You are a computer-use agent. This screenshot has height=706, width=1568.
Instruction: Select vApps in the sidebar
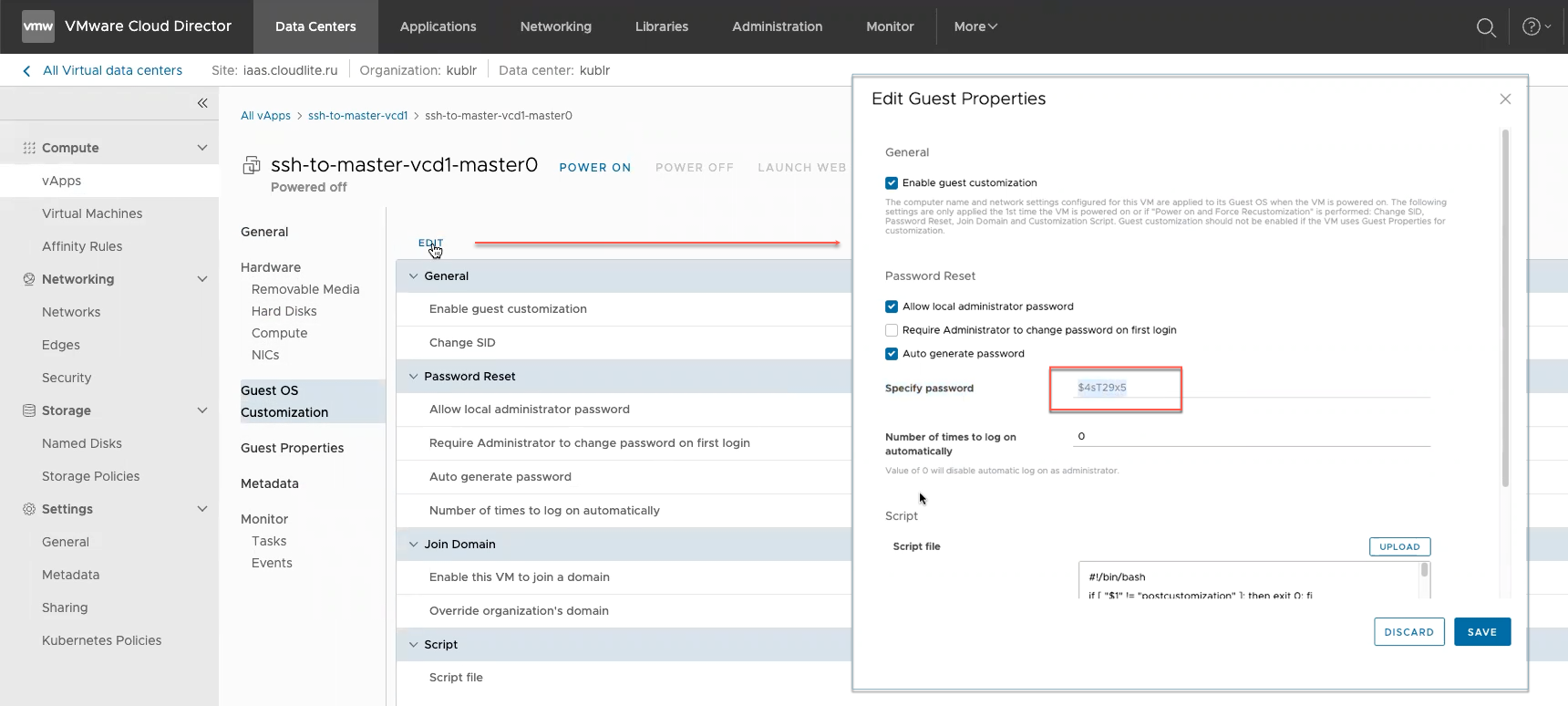coord(61,181)
